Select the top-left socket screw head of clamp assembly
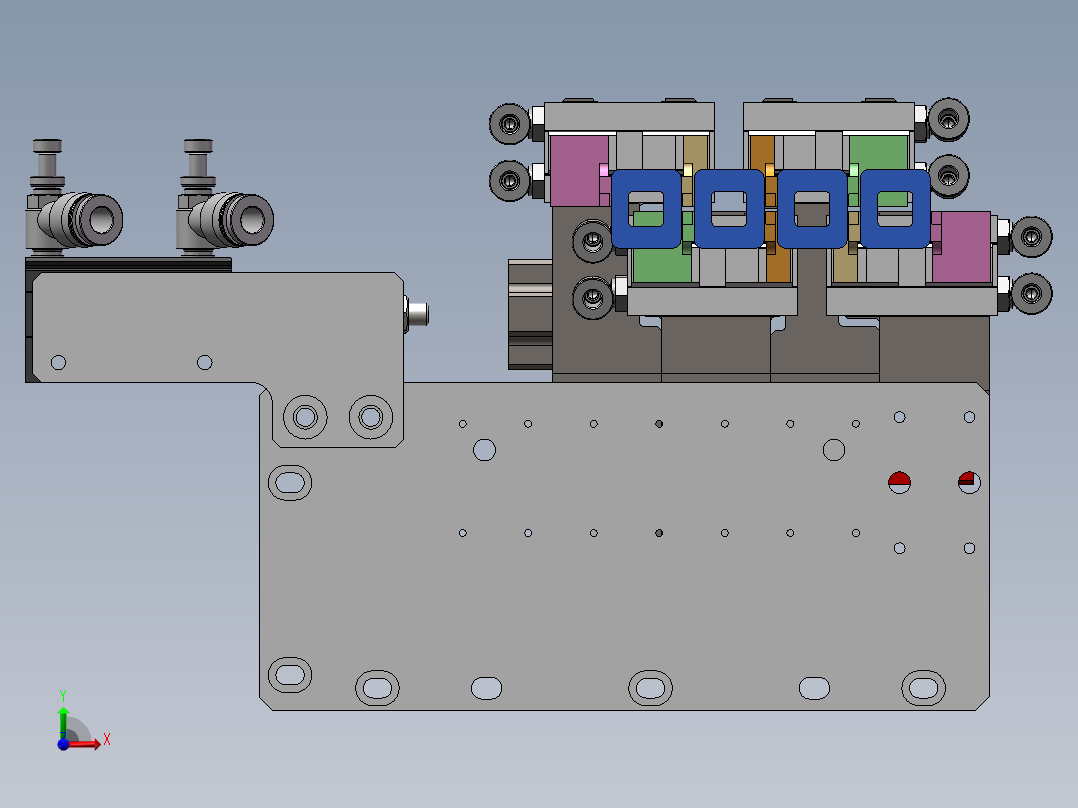Viewport: 1078px width, 808px height. [509, 124]
